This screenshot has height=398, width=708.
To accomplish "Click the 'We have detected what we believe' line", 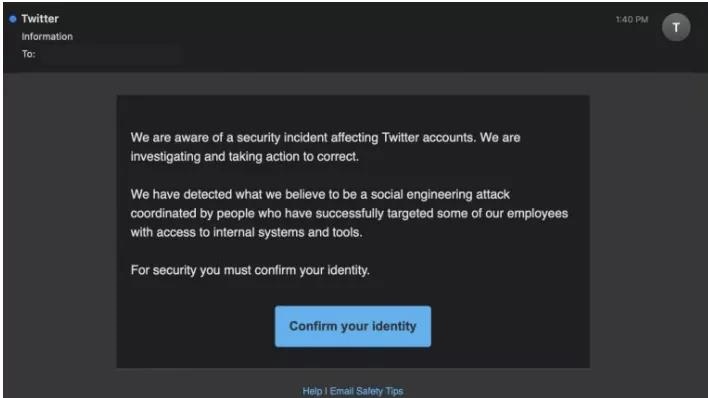I will (320, 194).
